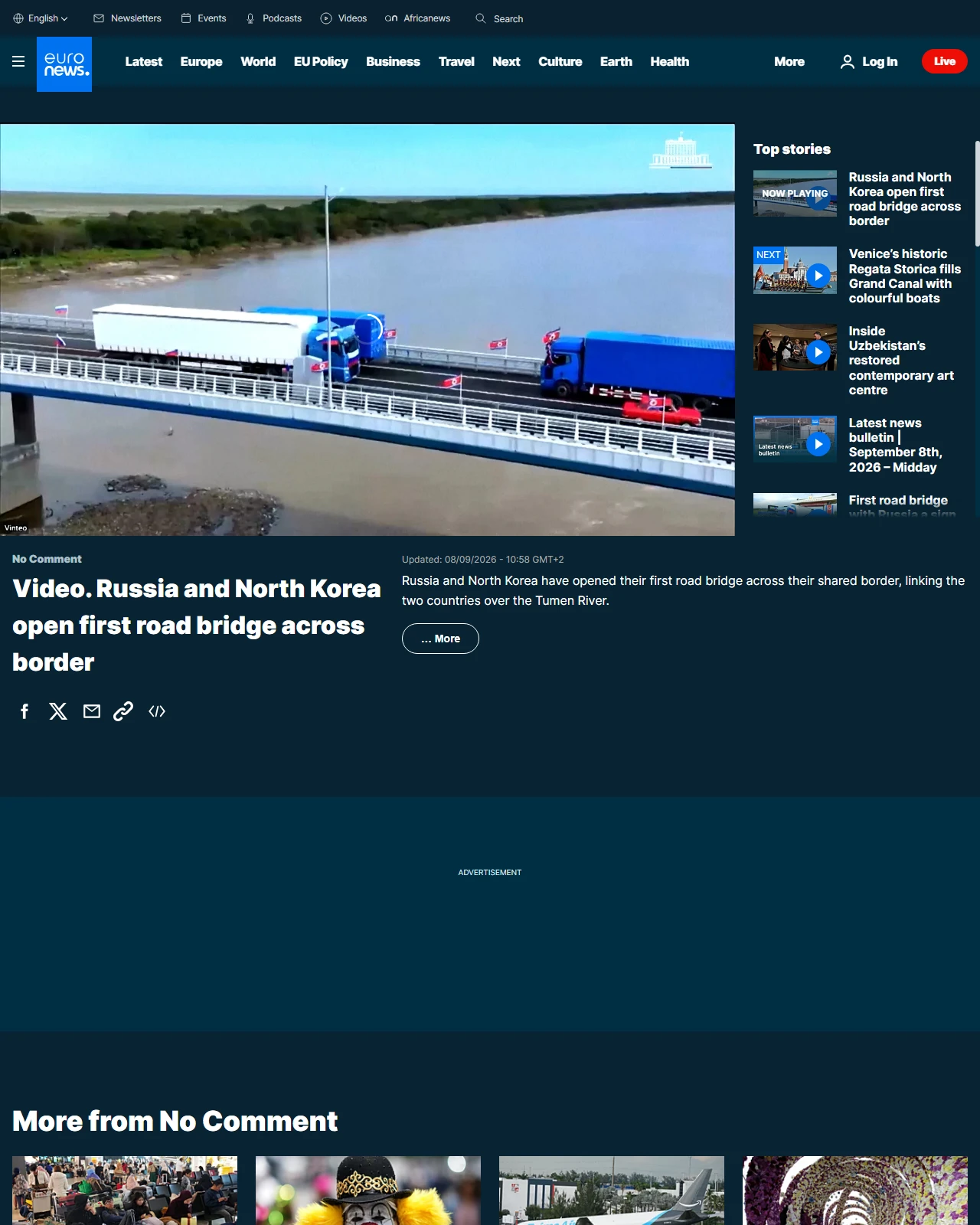Open the clown thumbnail under More from No Comment
980x1225 pixels.
(x=368, y=1191)
